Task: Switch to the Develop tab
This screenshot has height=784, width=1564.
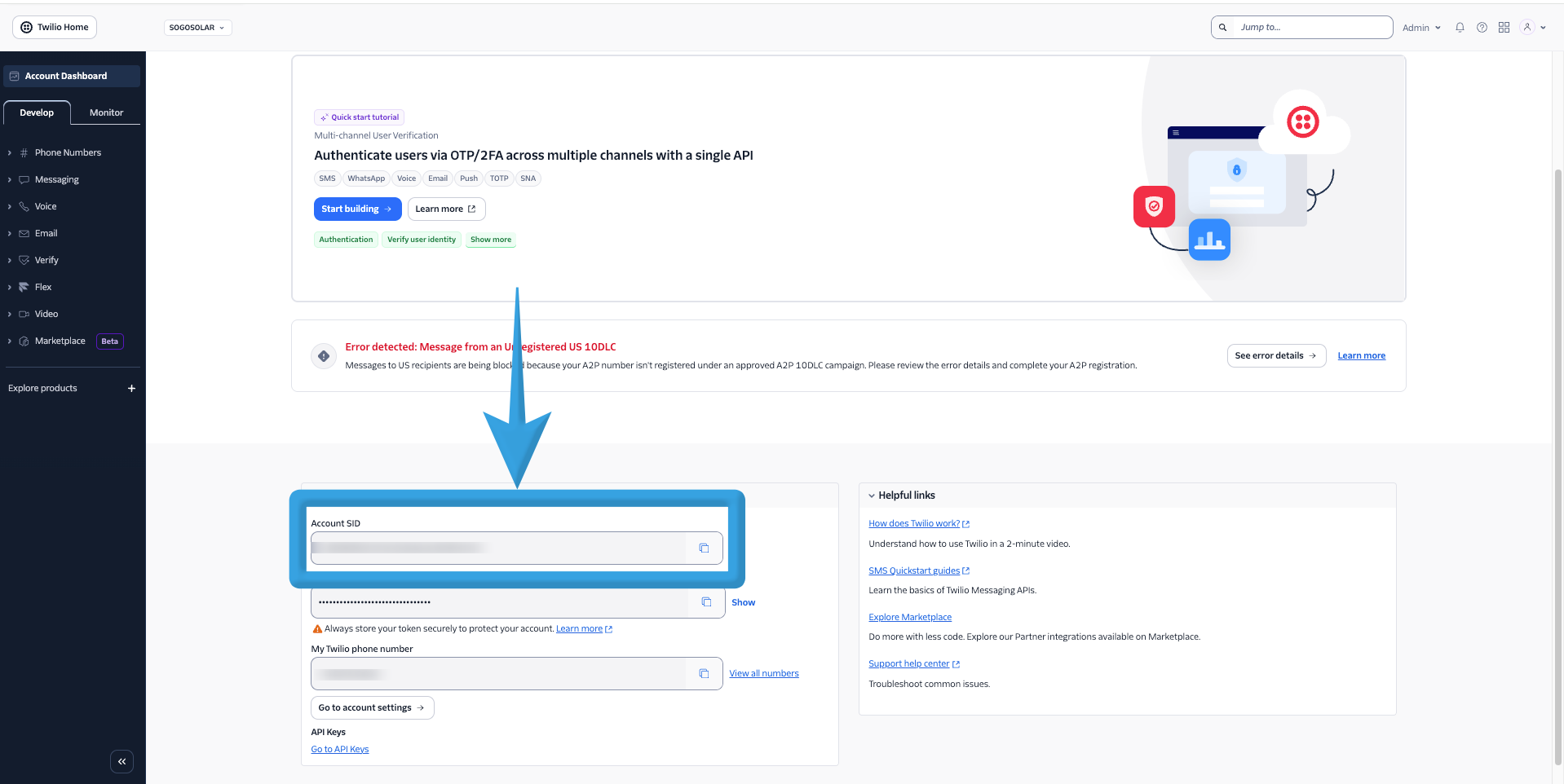Action: (x=37, y=112)
